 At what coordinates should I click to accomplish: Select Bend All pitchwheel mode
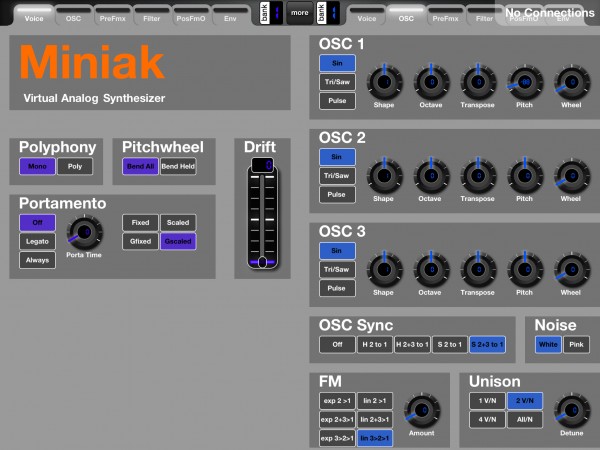click(x=140, y=166)
